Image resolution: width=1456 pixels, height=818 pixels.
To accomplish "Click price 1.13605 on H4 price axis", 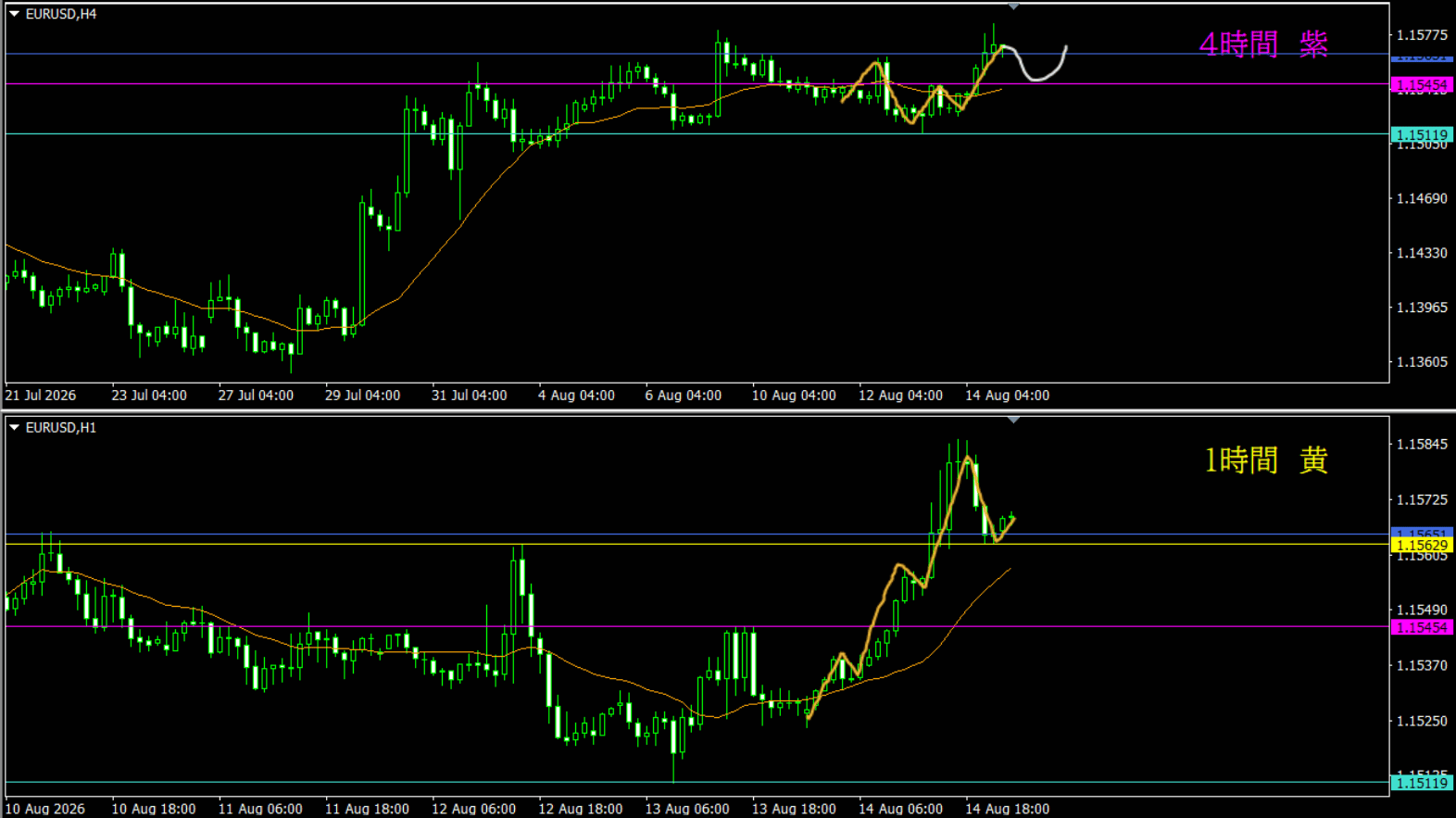I will (x=1422, y=362).
